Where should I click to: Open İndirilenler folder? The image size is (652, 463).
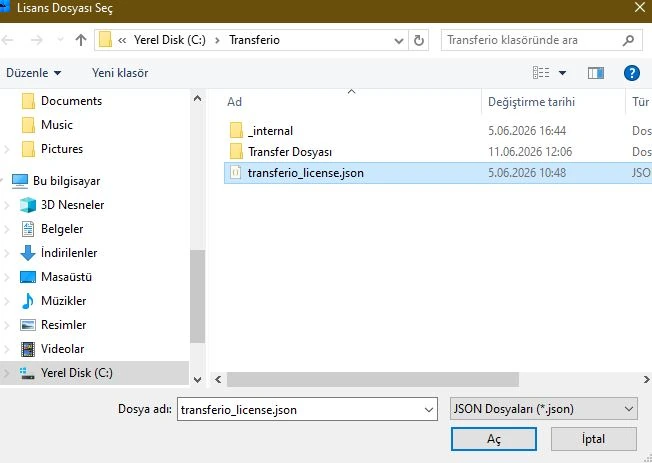point(69,253)
